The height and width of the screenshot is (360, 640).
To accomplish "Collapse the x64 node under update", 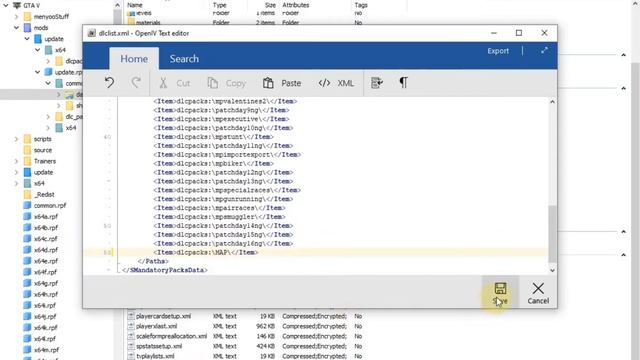I will point(38,50).
